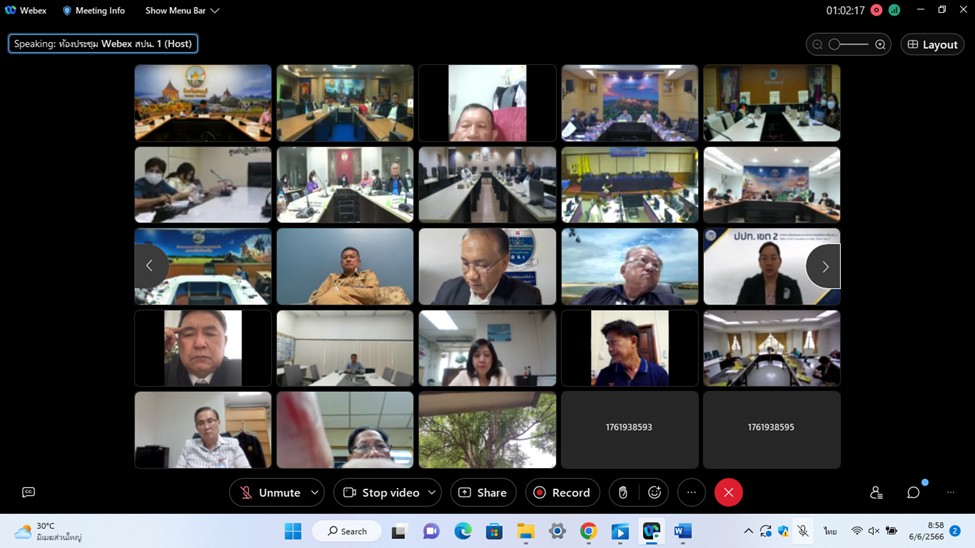Start recording with Record button

point(561,492)
